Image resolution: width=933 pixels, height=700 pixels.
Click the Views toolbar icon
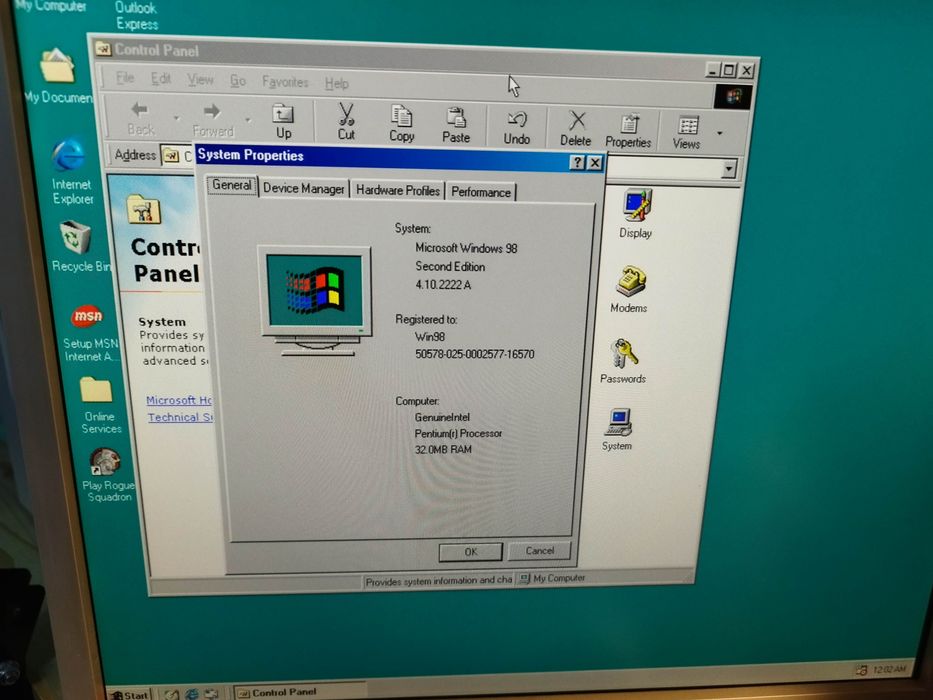686,132
